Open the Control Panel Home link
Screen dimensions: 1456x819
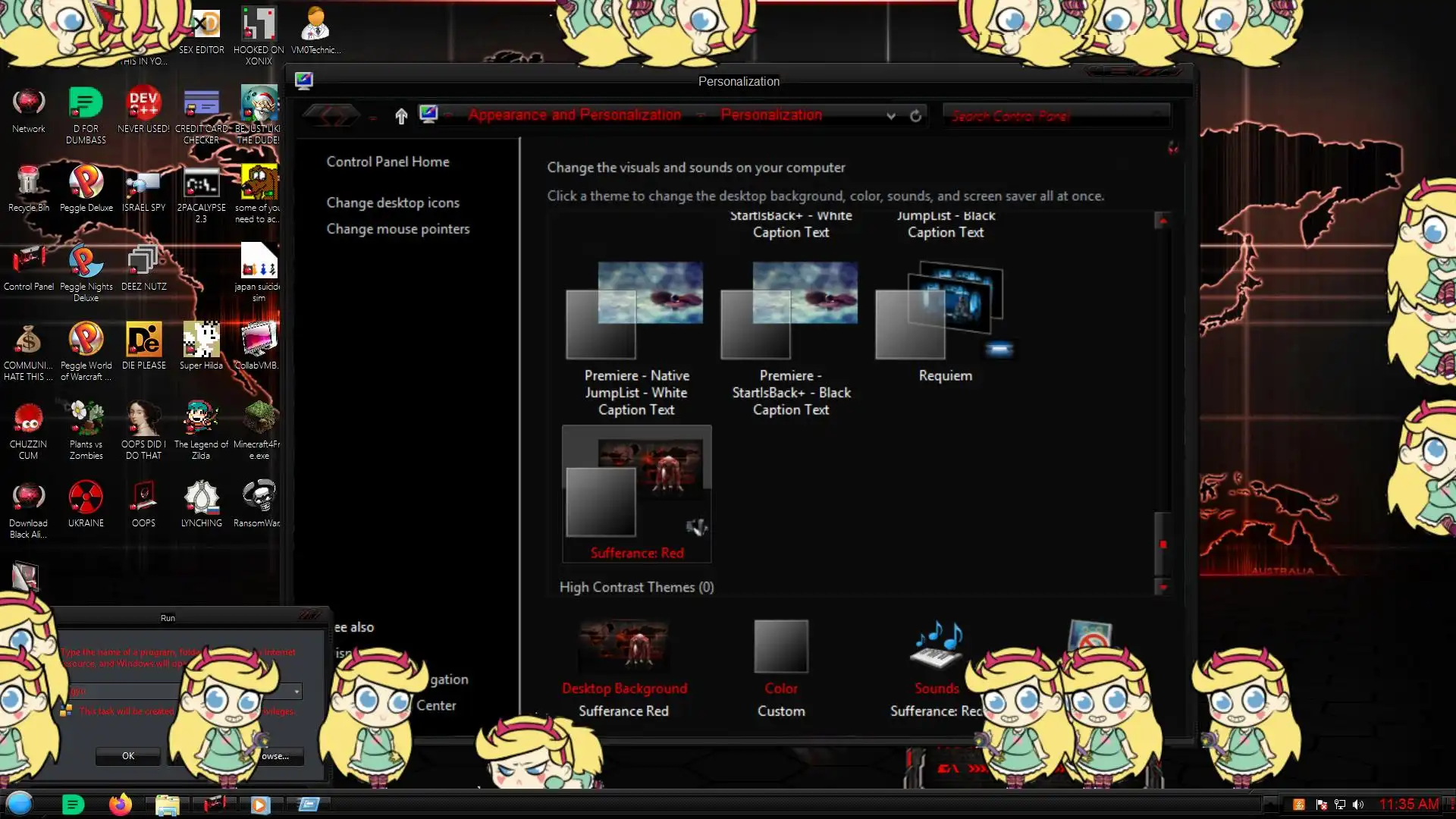(388, 162)
